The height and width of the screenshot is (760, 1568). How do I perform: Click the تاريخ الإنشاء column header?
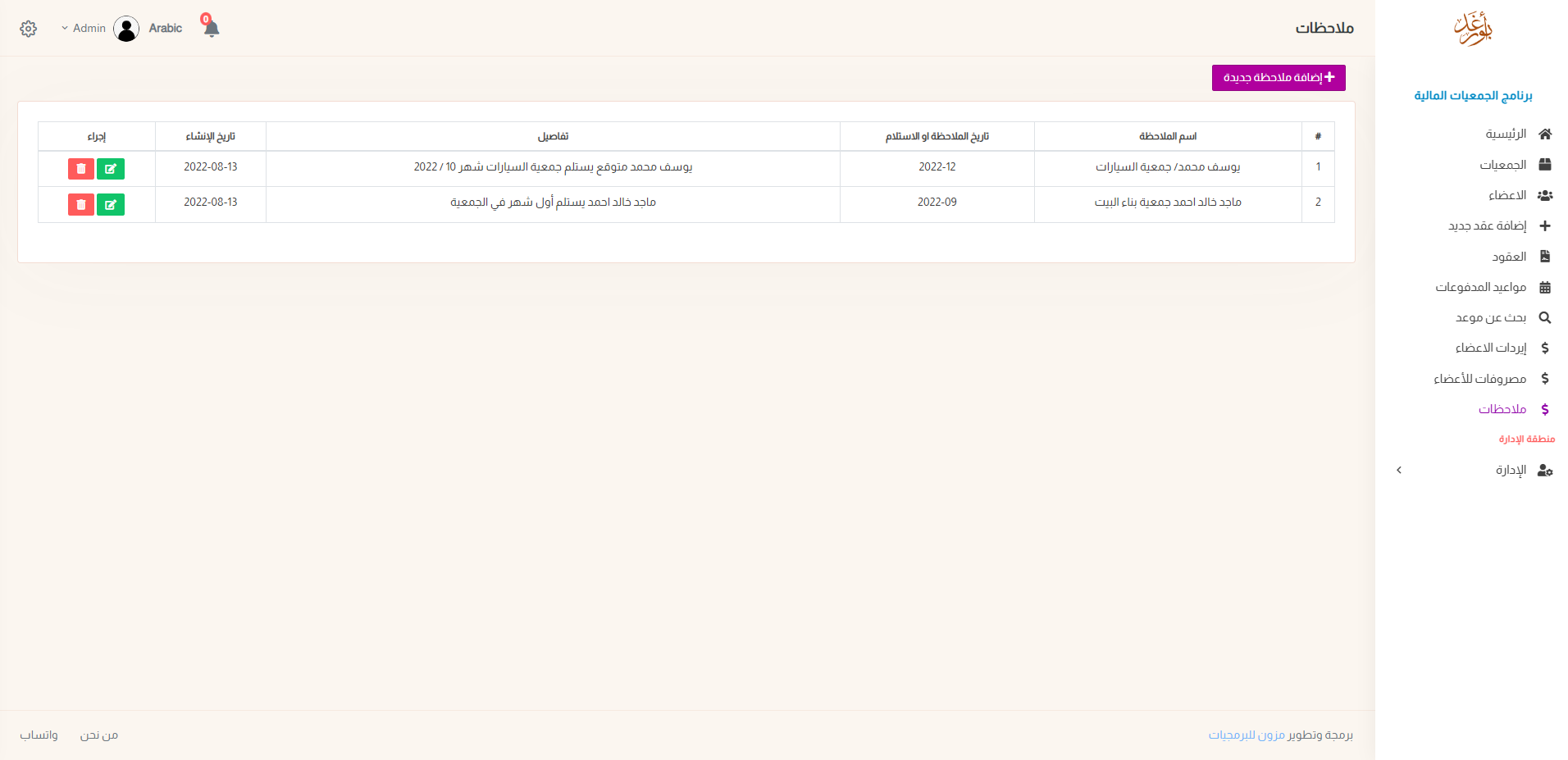click(x=210, y=136)
